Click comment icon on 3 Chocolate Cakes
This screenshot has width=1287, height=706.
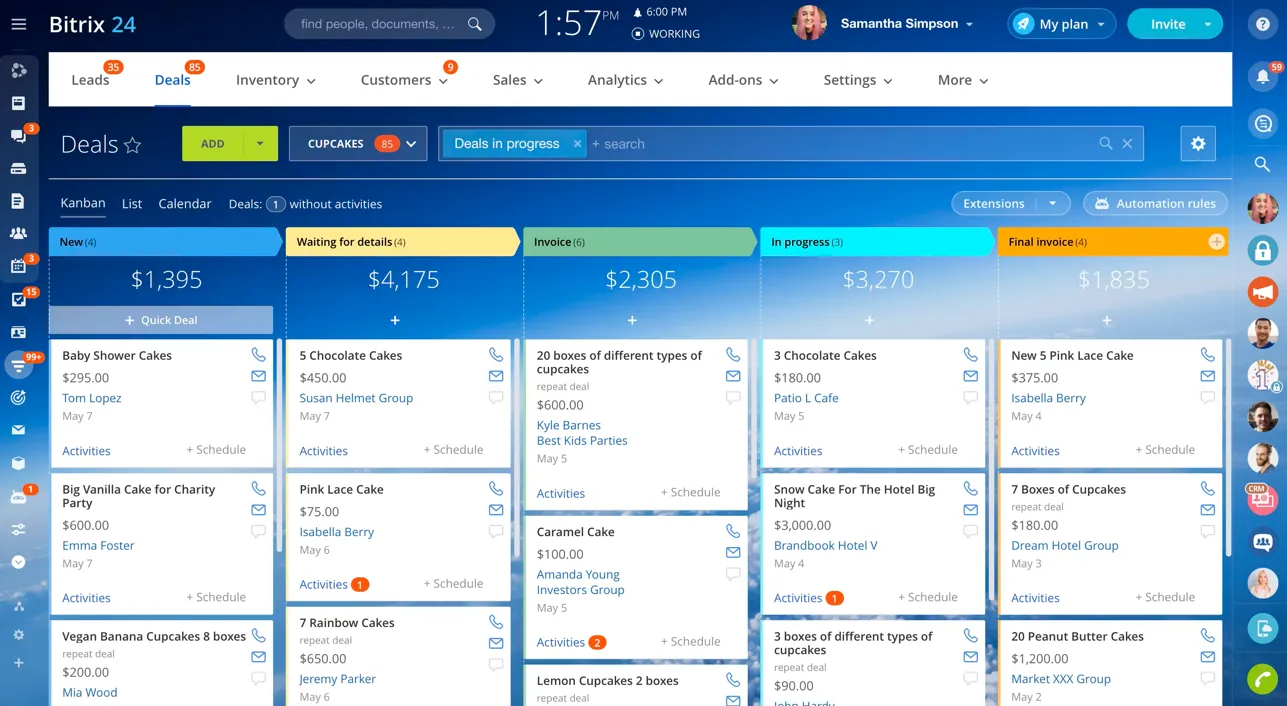click(x=970, y=397)
